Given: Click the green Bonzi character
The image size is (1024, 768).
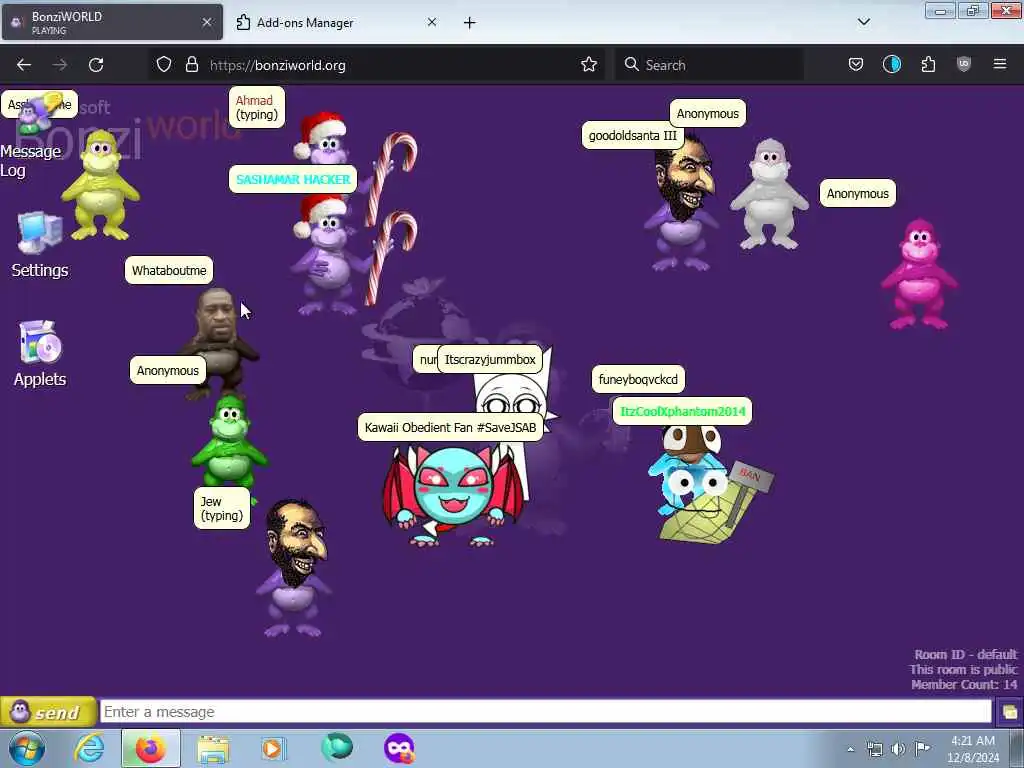Looking at the screenshot, I should pyautogui.click(x=229, y=441).
